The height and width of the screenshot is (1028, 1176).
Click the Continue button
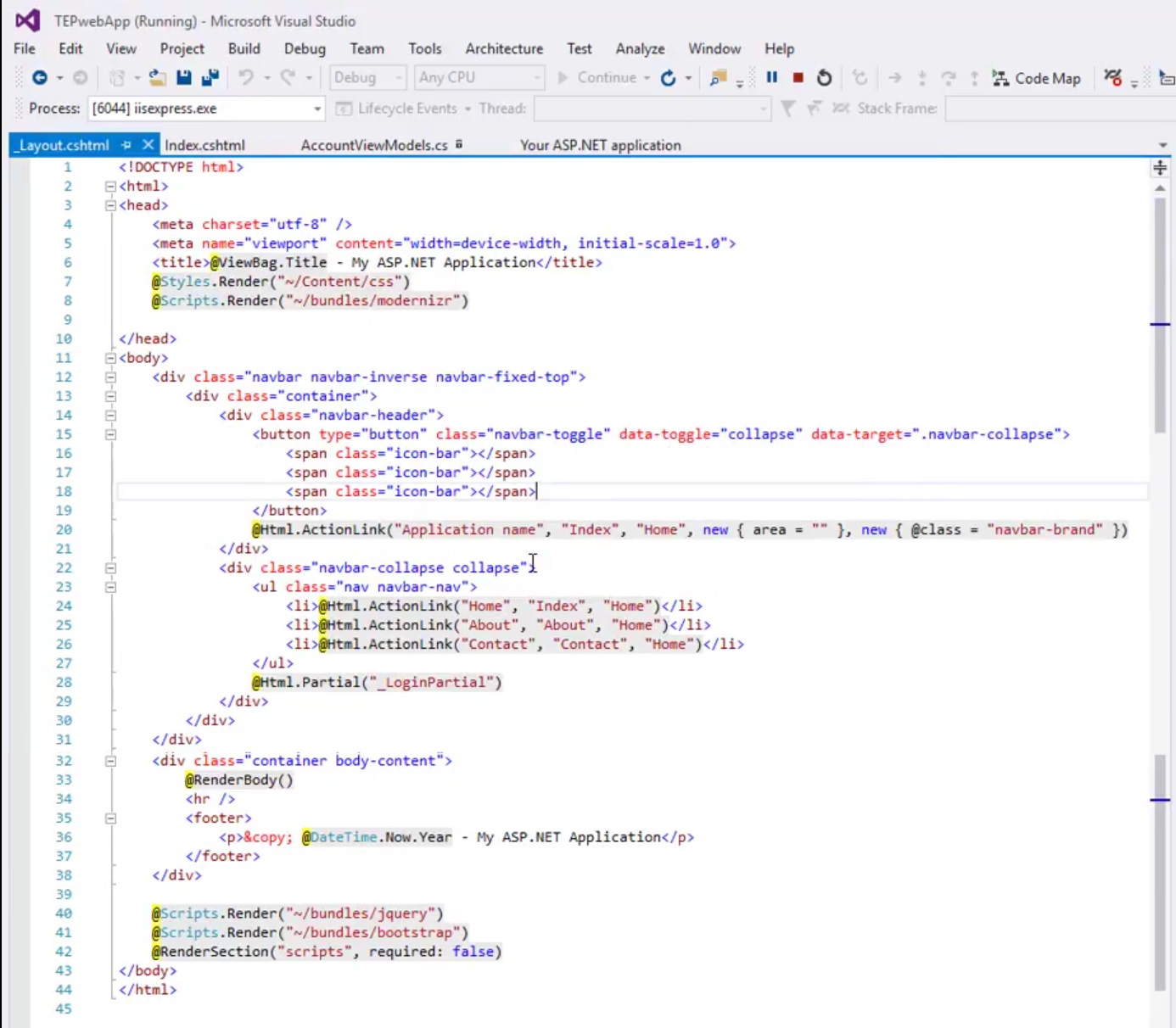(x=596, y=78)
